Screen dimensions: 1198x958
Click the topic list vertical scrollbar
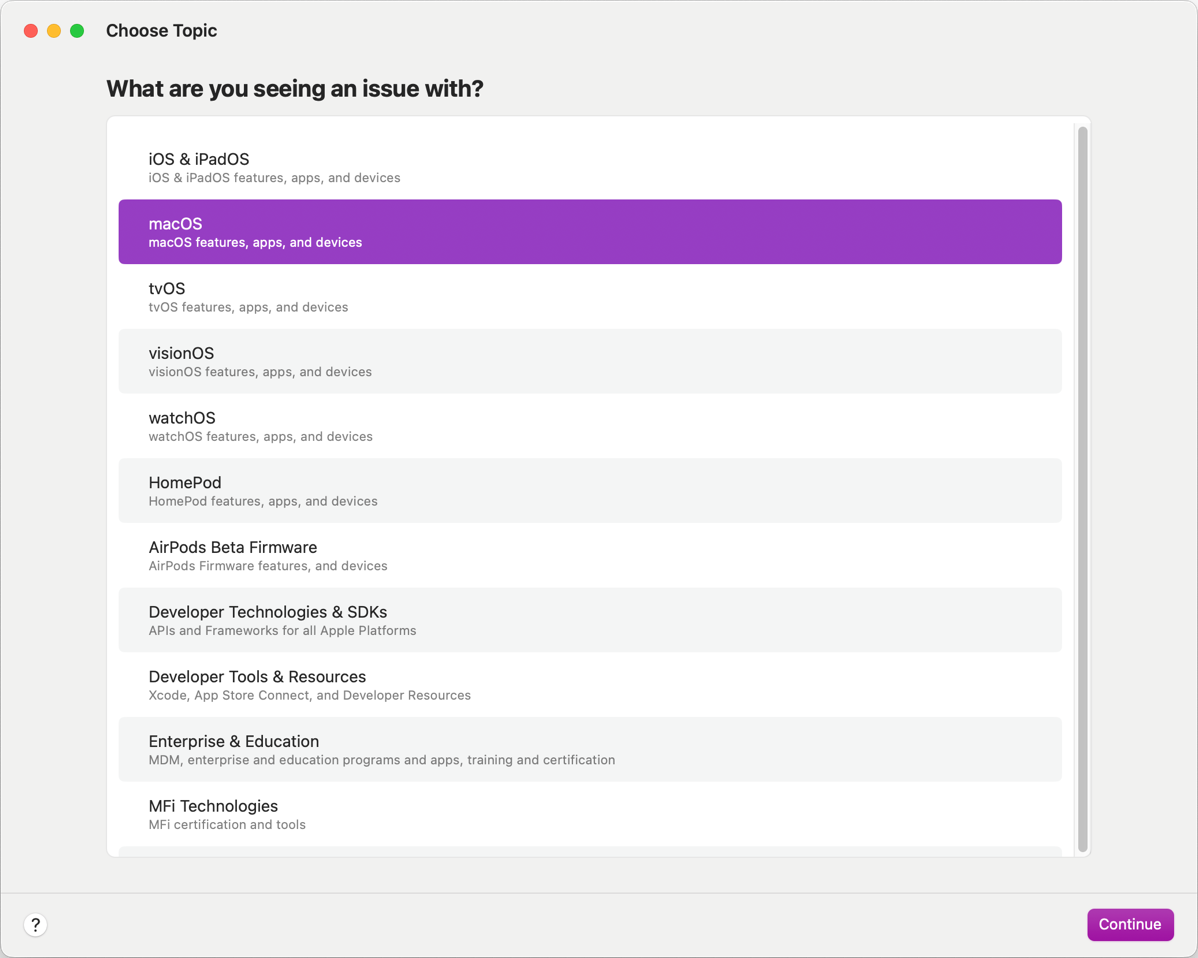[1082, 489]
